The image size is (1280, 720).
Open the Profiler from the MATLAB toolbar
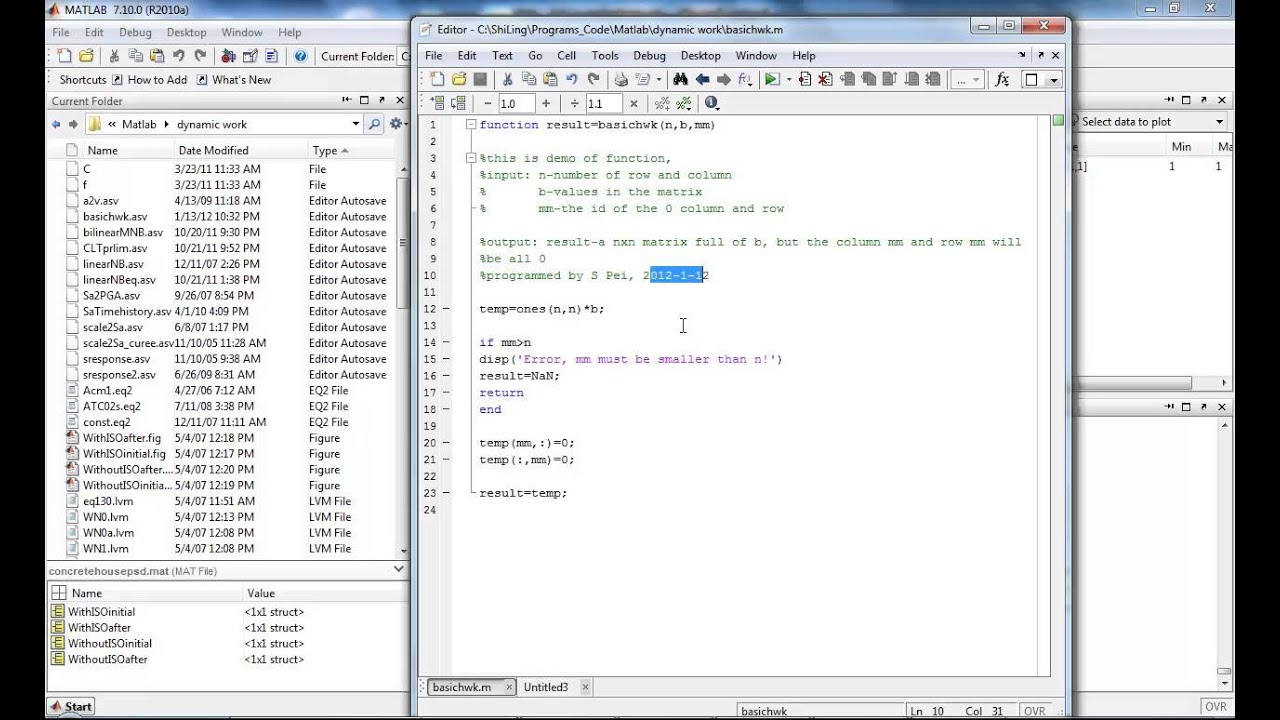click(x=271, y=56)
